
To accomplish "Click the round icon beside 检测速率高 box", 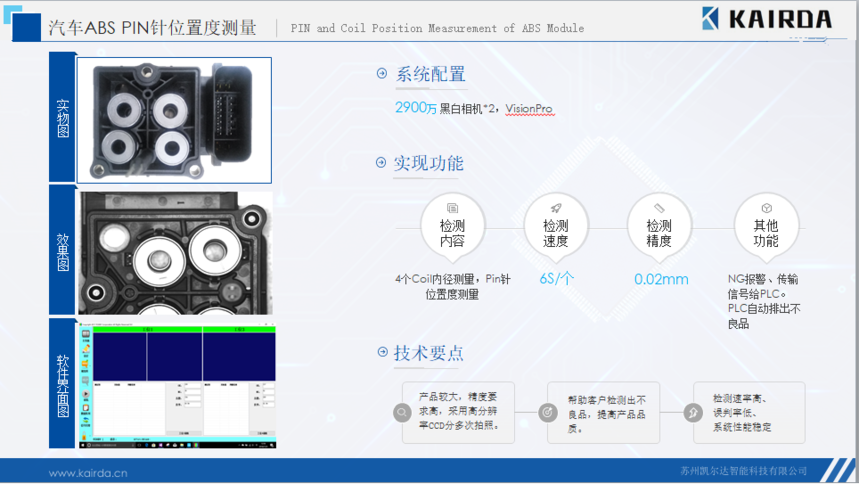I will click(693, 413).
